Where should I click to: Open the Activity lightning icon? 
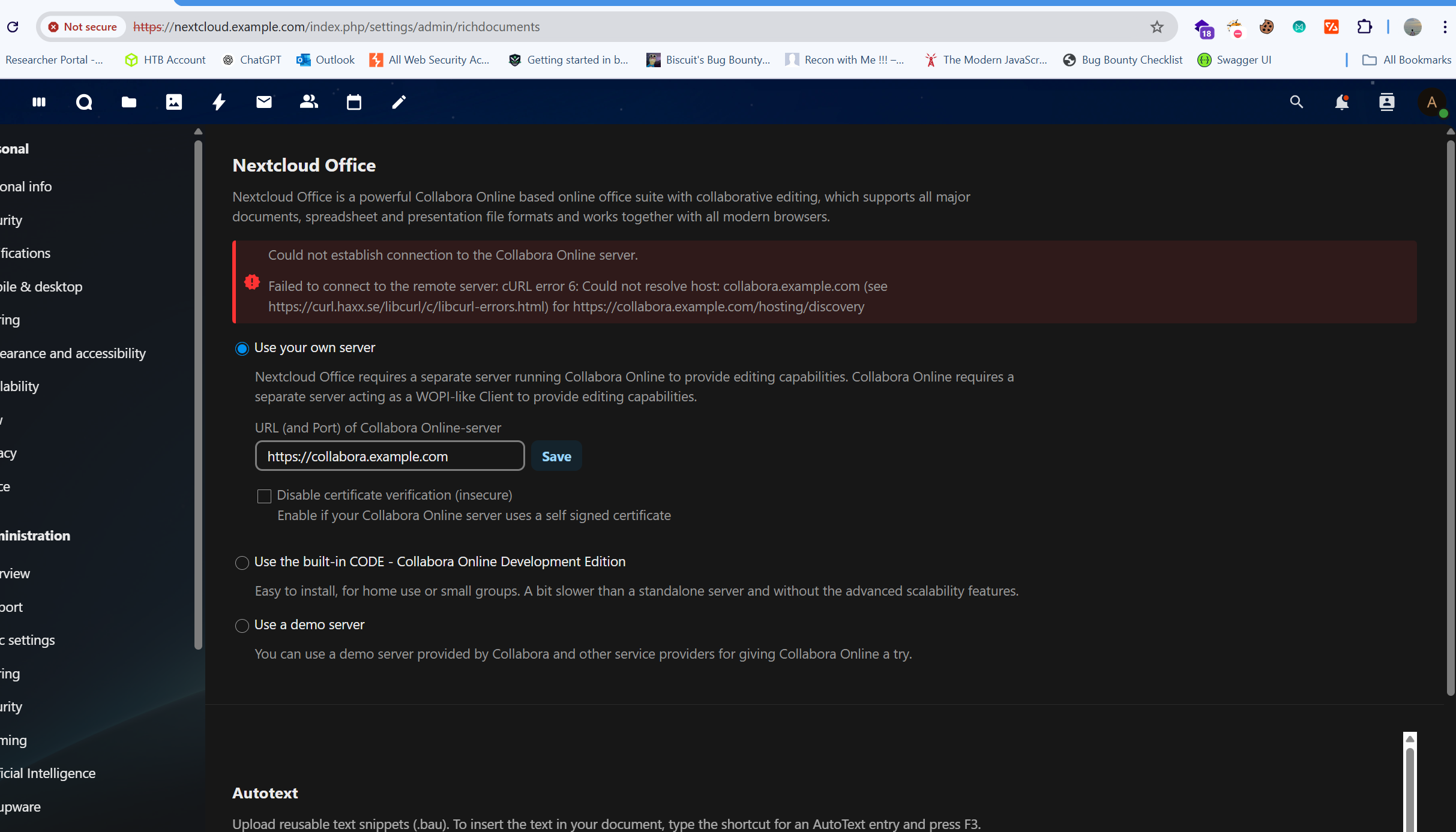click(x=219, y=102)
